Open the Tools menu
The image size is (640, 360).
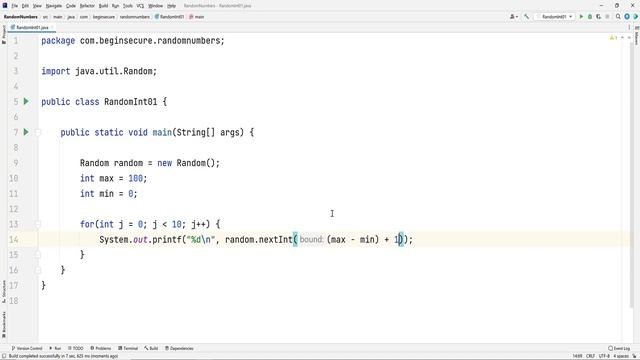click(x=128, y=6)
